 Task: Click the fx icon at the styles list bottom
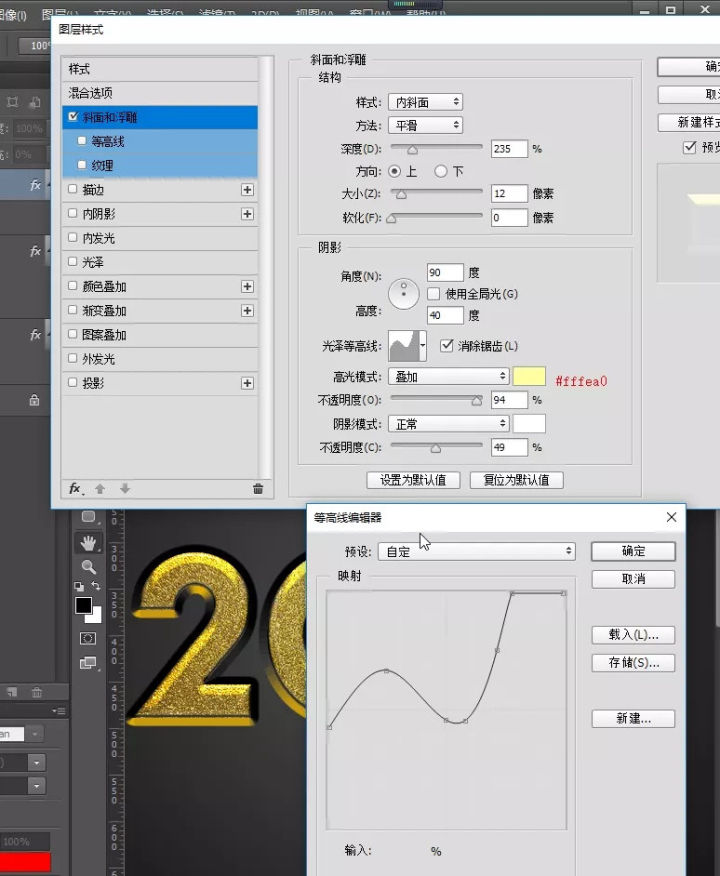click(75, 489)
